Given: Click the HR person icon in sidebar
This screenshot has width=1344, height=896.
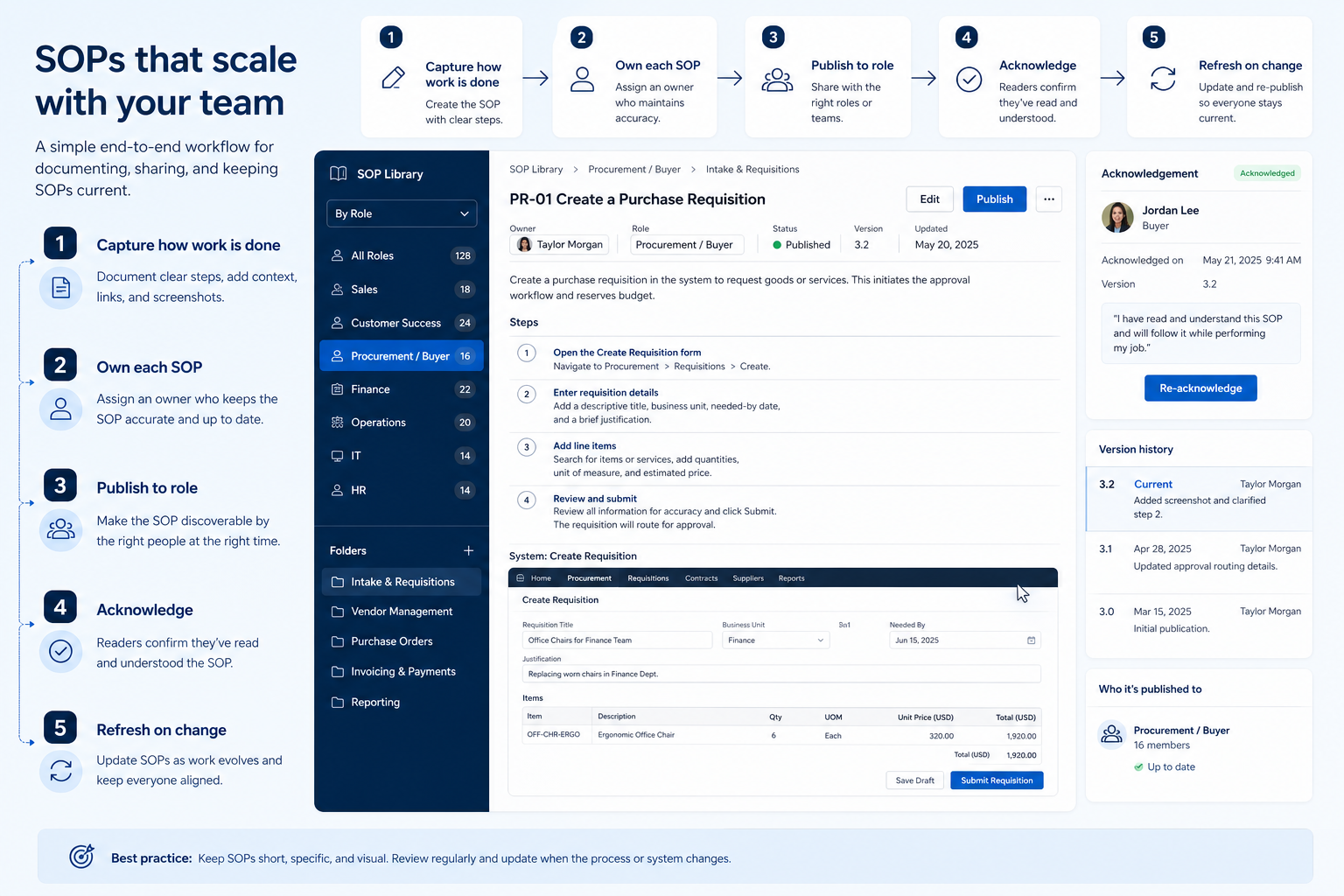Looking at the screenshot, I should 337,490.
